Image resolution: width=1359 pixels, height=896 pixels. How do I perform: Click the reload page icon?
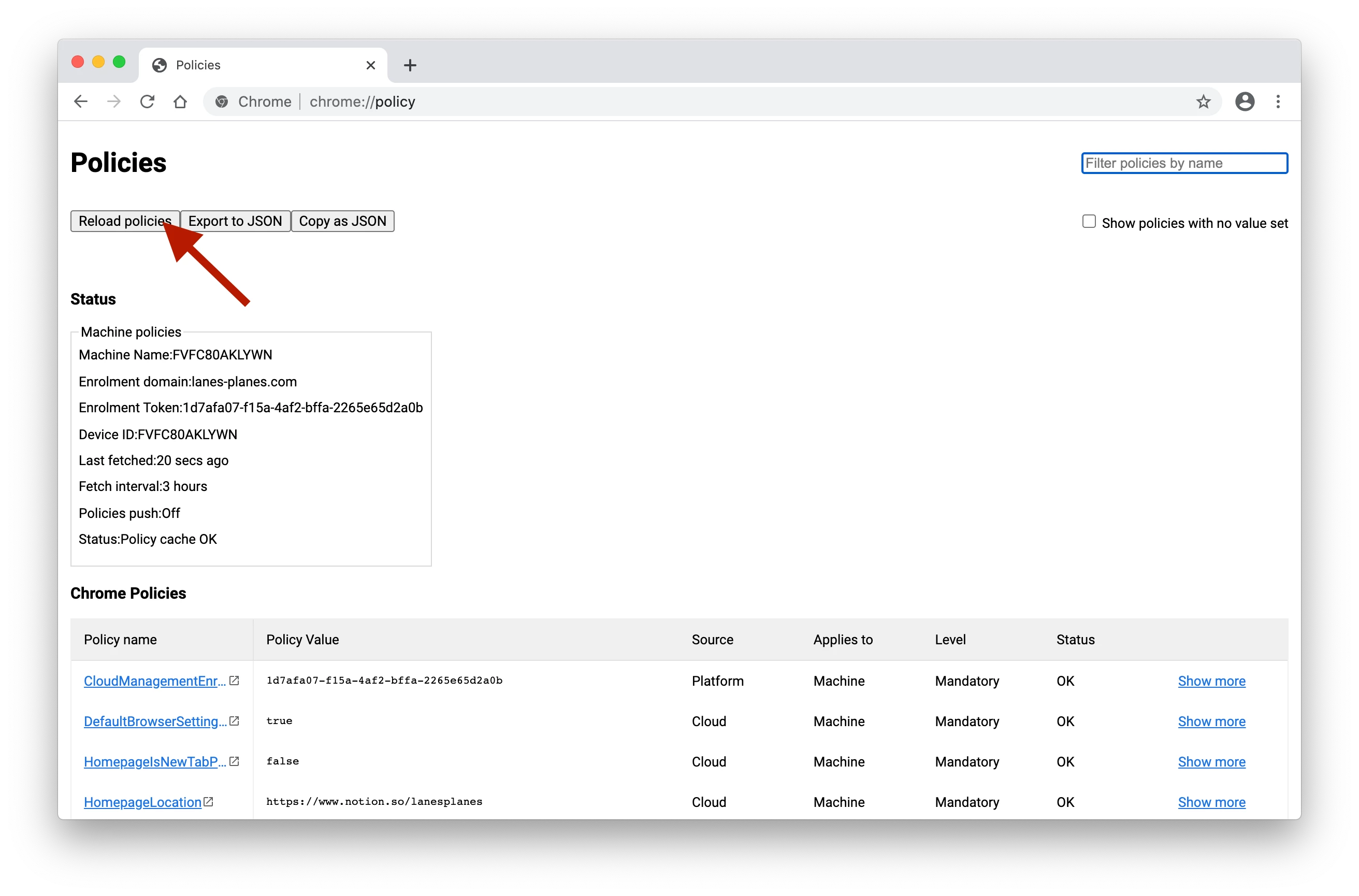148,102
